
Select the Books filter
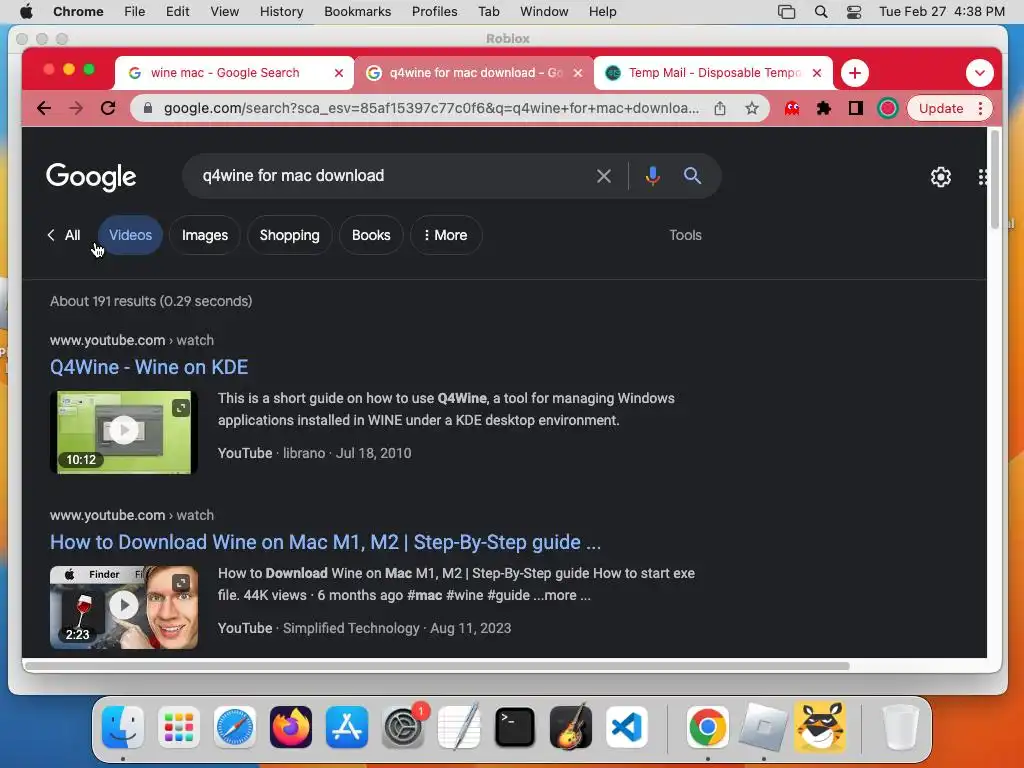371,235
